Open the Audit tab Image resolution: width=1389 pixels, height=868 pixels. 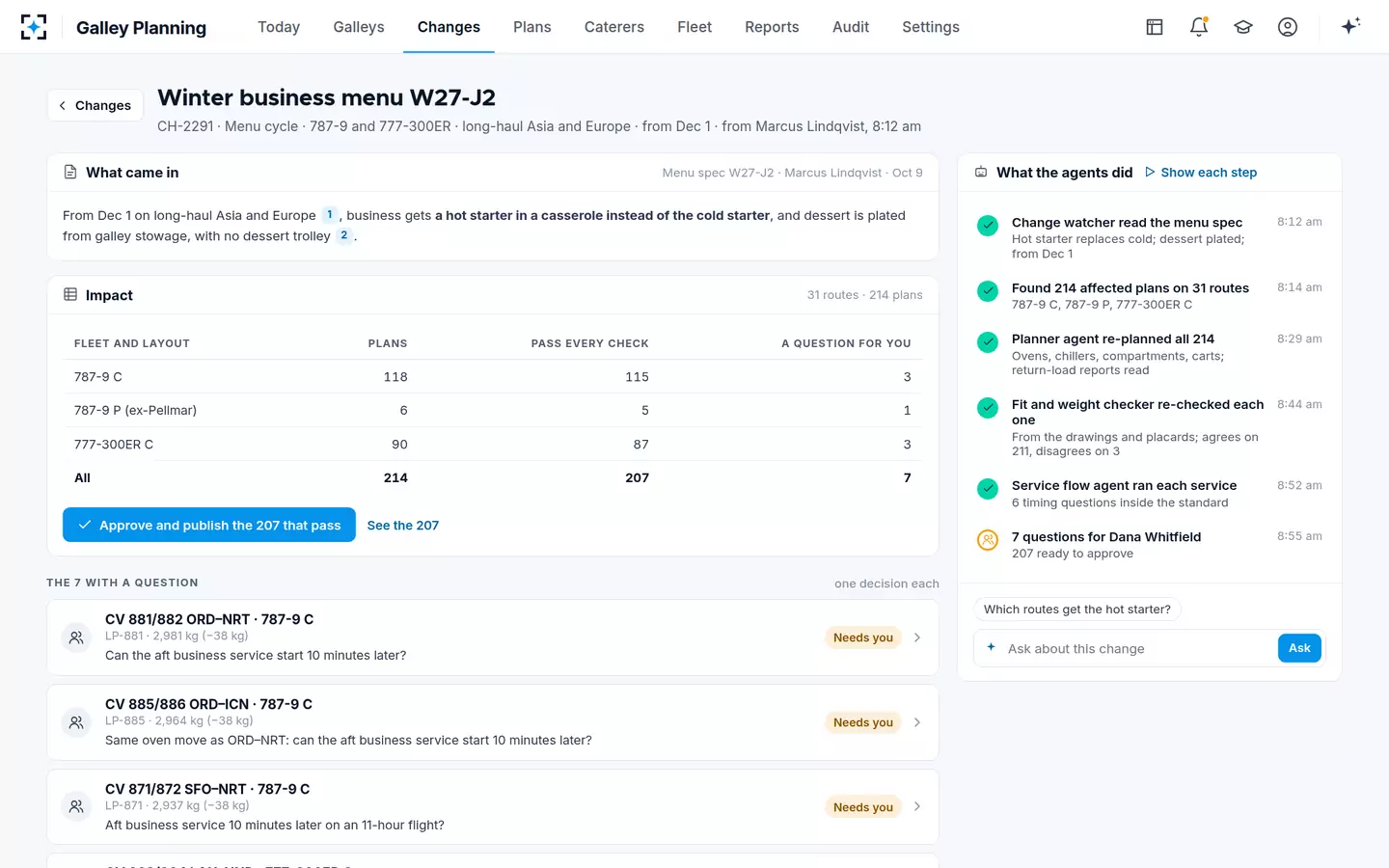coord(851,27)
